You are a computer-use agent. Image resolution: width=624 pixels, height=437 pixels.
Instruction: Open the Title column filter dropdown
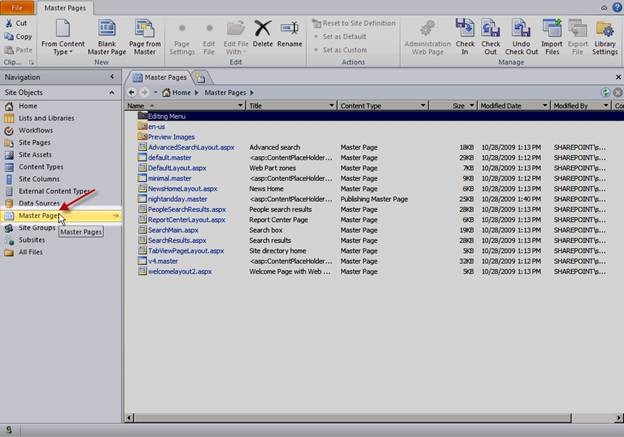click(332, 105)
